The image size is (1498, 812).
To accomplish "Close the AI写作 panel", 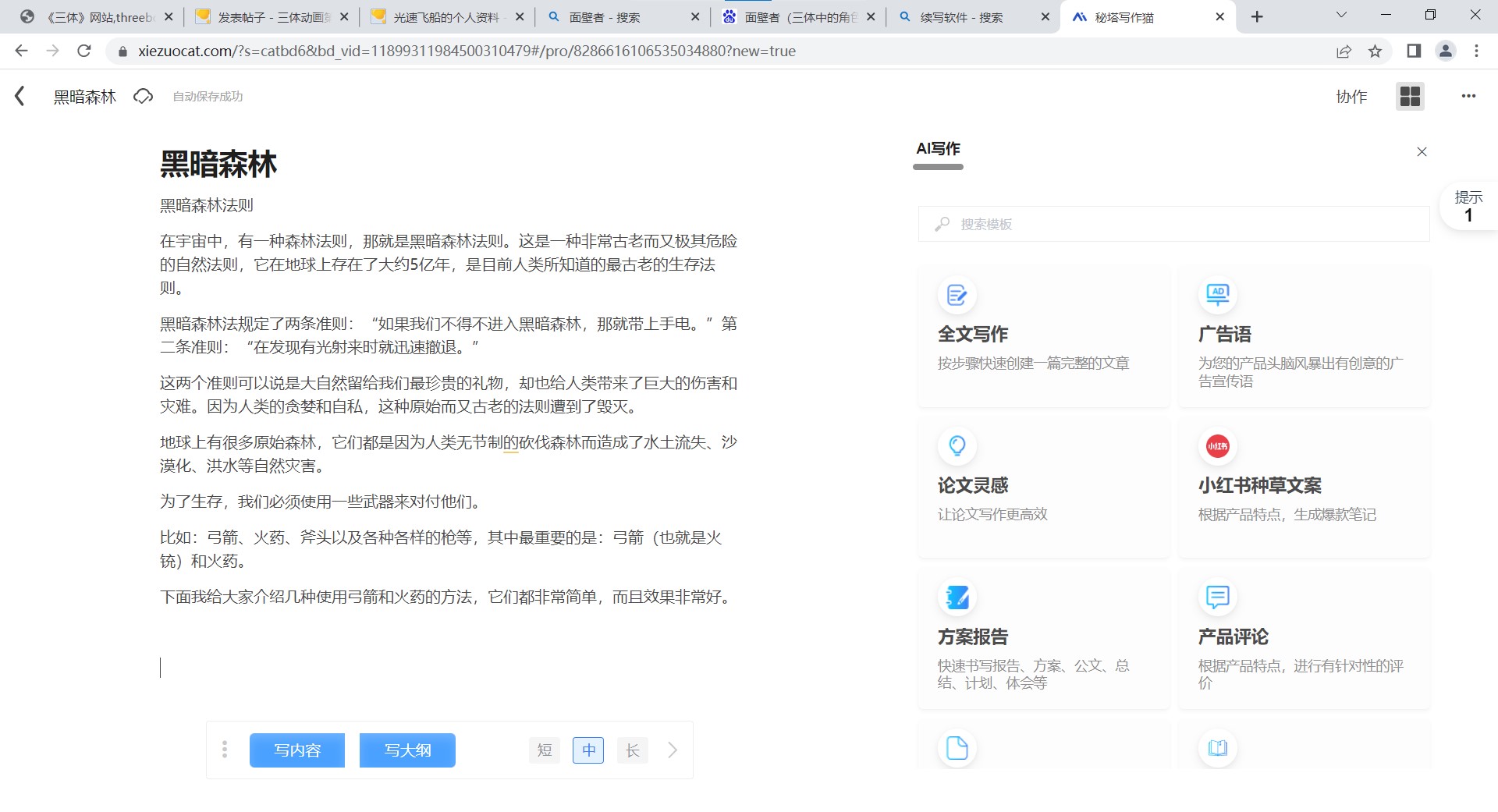I will tap(1422, 152).
